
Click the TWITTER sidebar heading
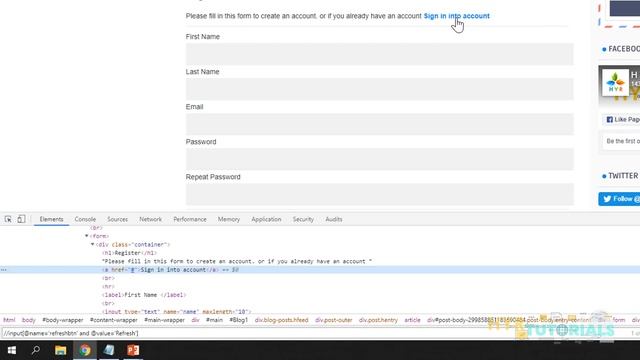[623, 176]
